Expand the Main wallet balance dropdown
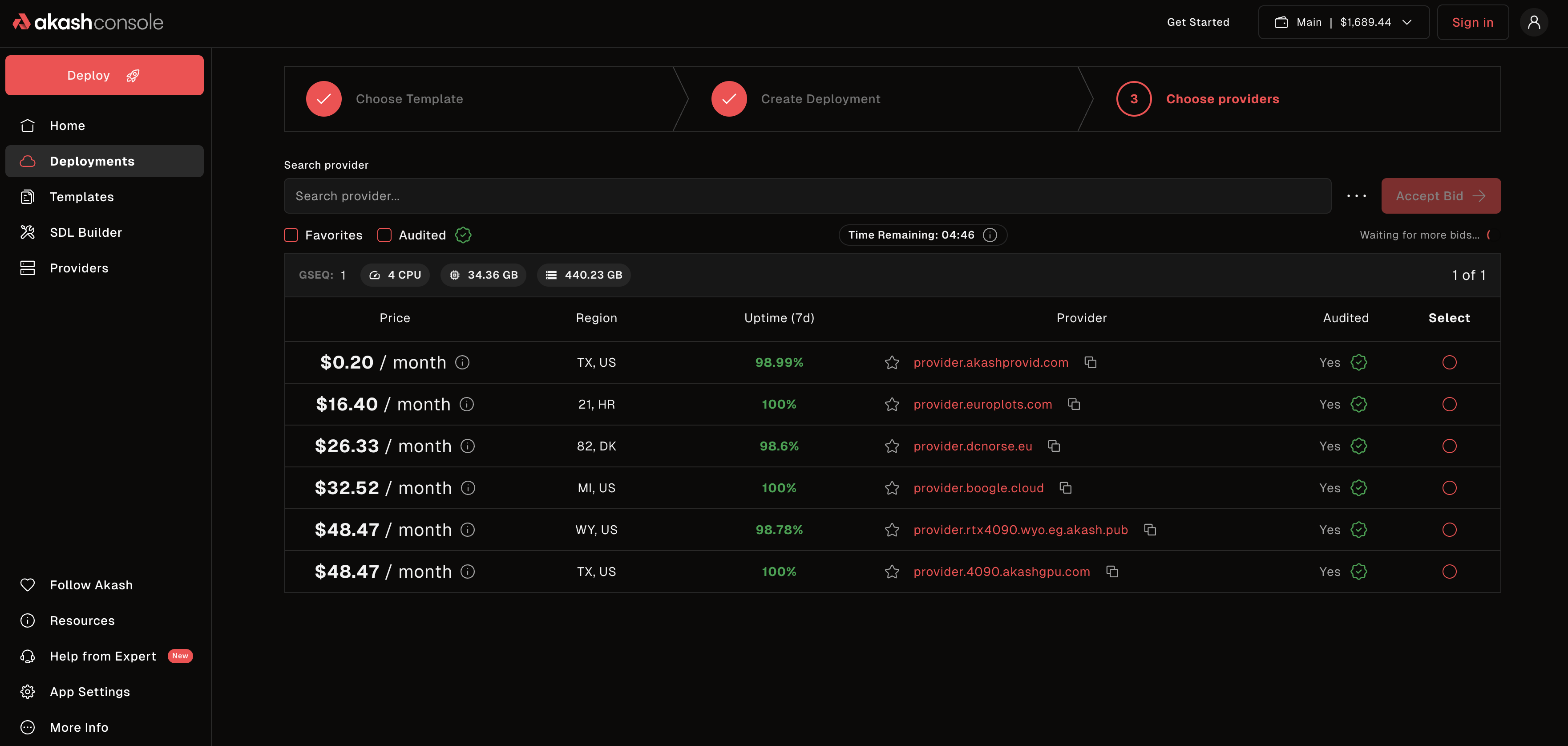 tap(1343, 23)
